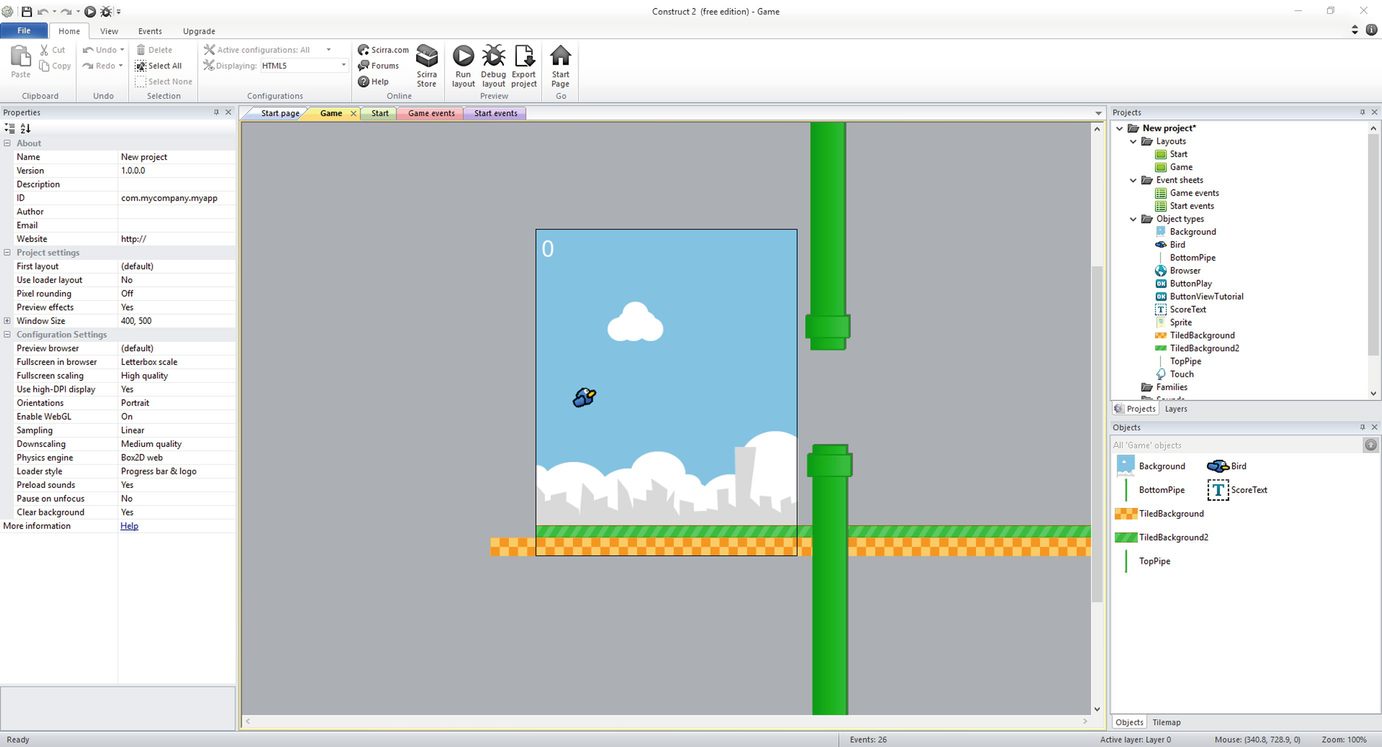This screenshot has height=747, width=1382.
Task: Open the Help ribbon button
Action: [x=373, y=82]
